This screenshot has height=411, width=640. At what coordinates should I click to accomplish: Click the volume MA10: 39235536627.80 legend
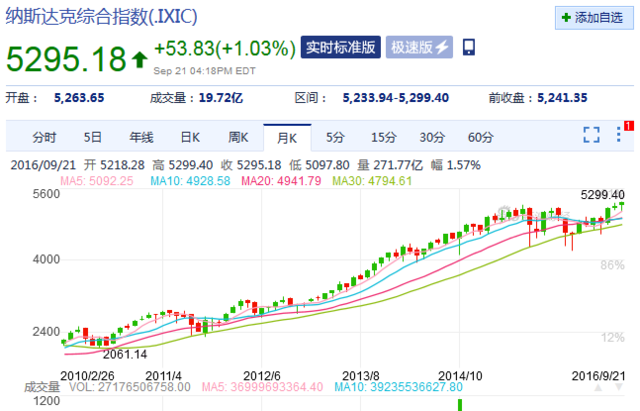tap(398, 387)
